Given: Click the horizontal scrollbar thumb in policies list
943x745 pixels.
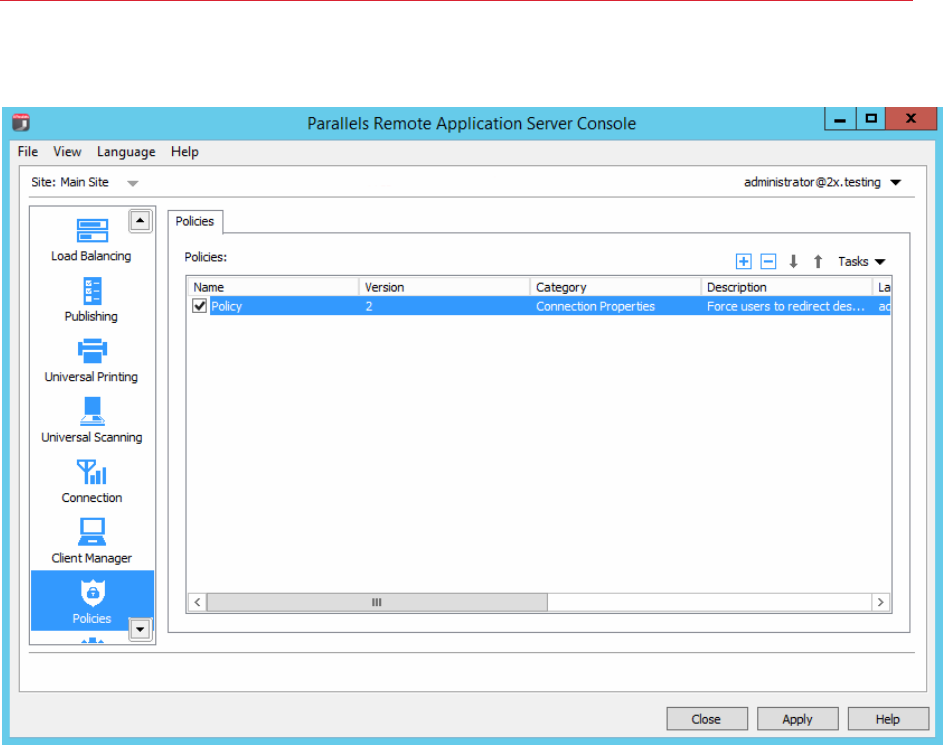Looking at the screenshot, I should (377, 602).
